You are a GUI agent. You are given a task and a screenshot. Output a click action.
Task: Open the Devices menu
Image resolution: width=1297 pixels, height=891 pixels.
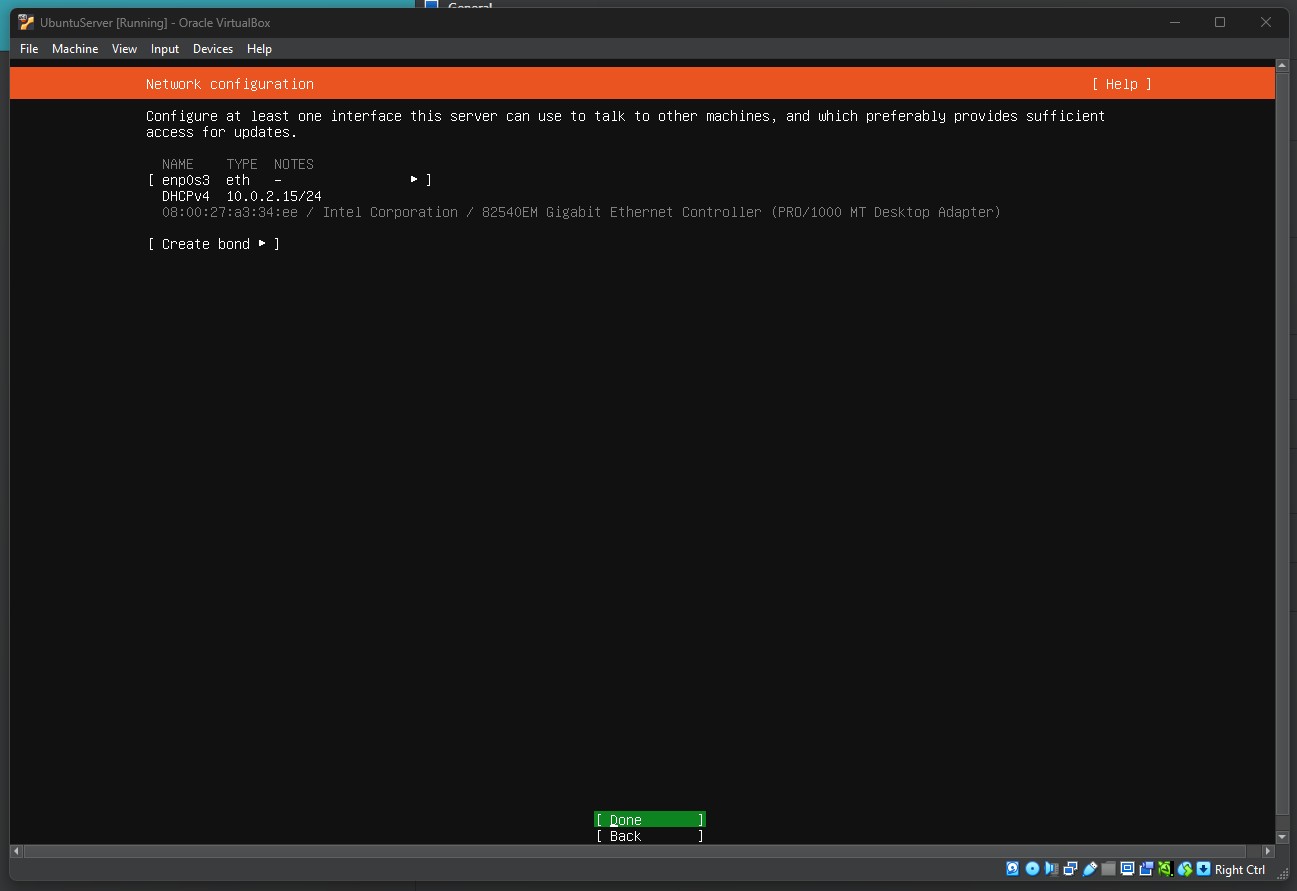pyautogui.click(x=213, y=48)
